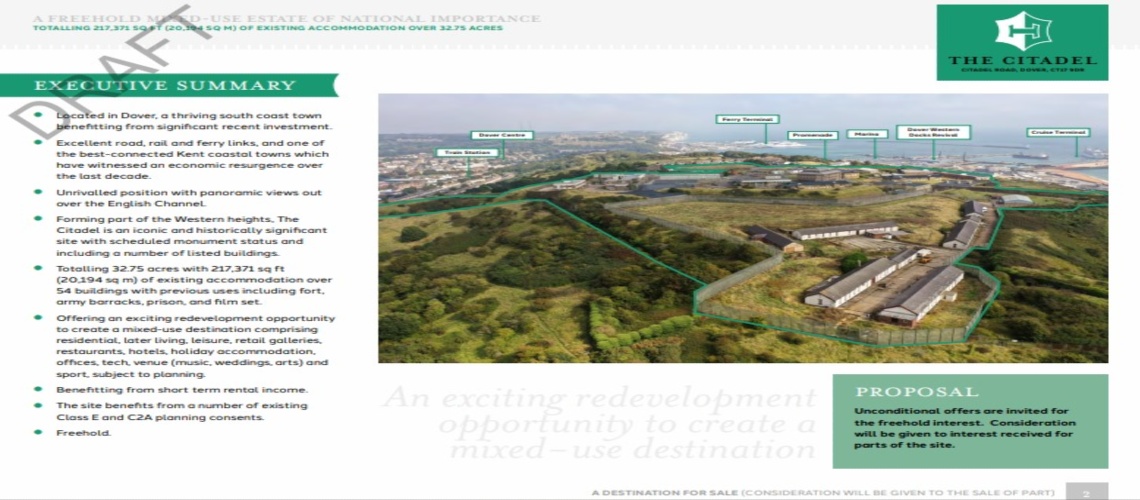Click the Cruise Terminal callout label
The height and width of the screenshot is (500, 1140).
[x=1057, y=132]
